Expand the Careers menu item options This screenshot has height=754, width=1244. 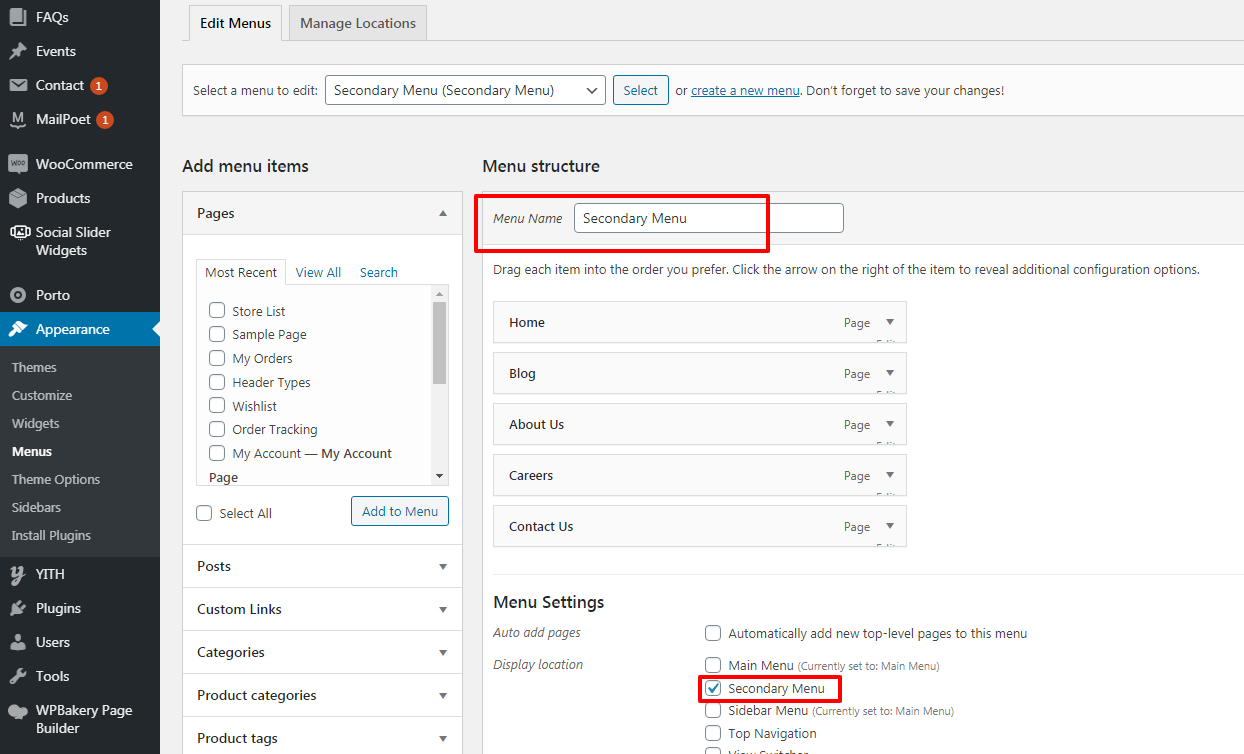point(889,475)
